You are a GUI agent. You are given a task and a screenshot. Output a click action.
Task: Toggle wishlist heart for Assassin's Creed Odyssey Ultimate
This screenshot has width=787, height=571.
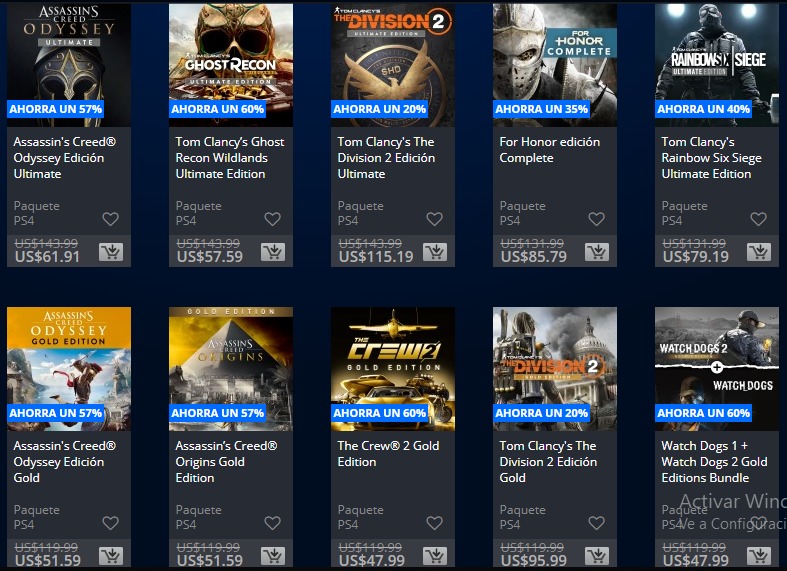click(x=110, y=219)
